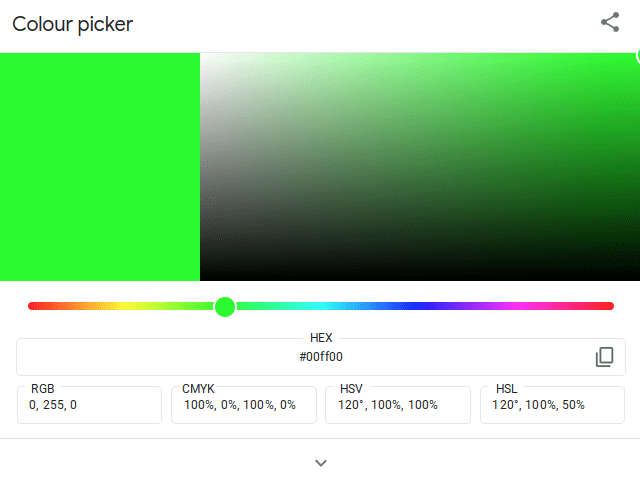This screenshot has height=482, width=640.
Task: Pick black at the gradient's bottom edge
Action: point(420,278)
